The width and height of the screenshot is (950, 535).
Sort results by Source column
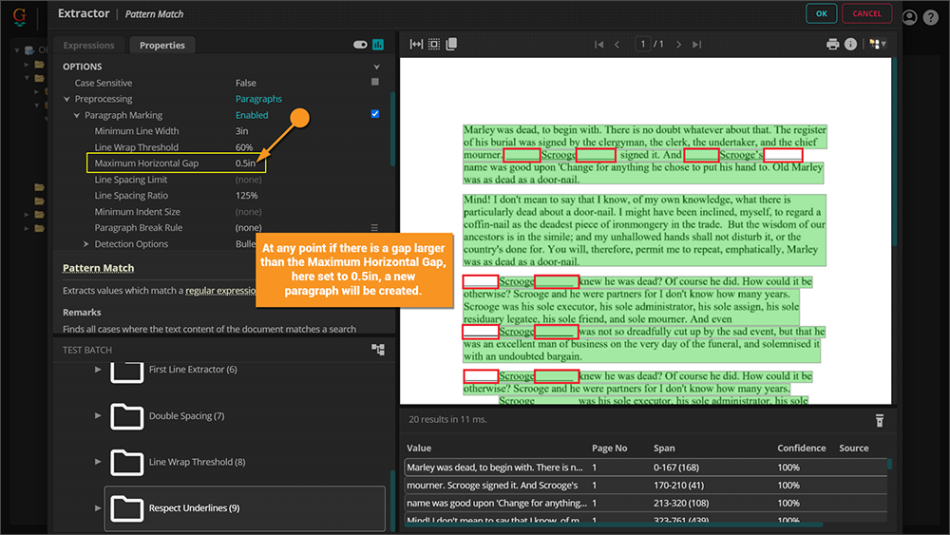[853, 448]
